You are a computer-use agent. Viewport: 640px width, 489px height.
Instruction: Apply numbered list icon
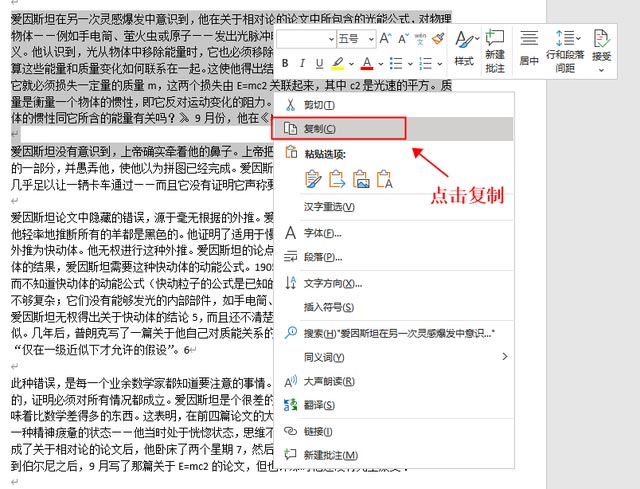pos(425,63)
